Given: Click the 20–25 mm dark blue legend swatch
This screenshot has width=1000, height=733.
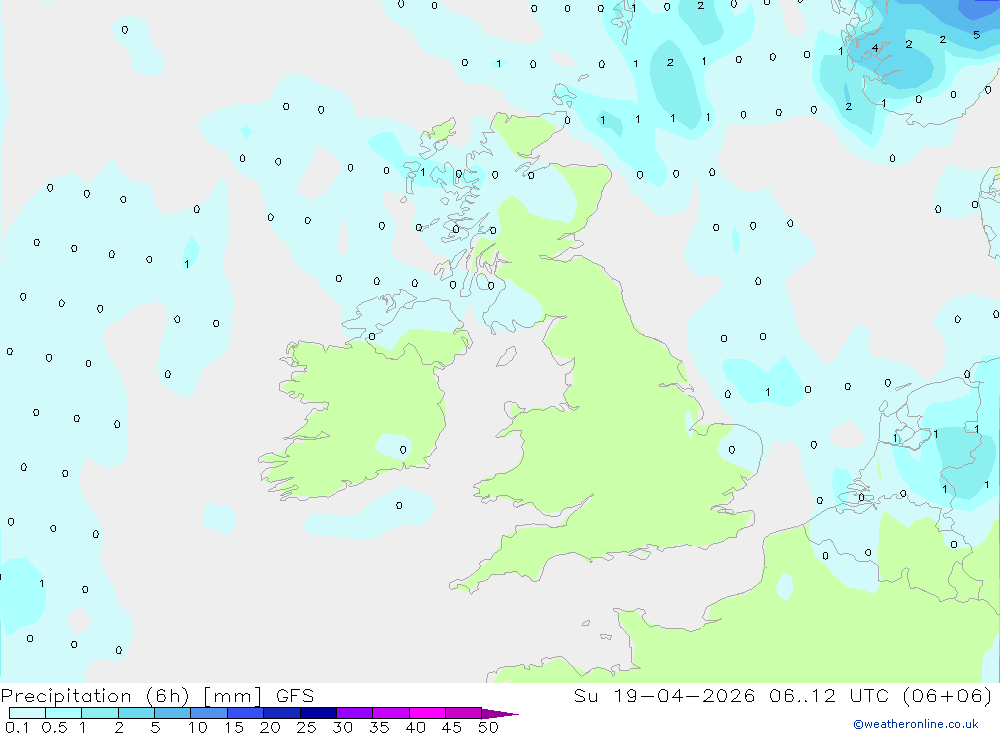Looking at the screenshot, I should pos(282,713).
